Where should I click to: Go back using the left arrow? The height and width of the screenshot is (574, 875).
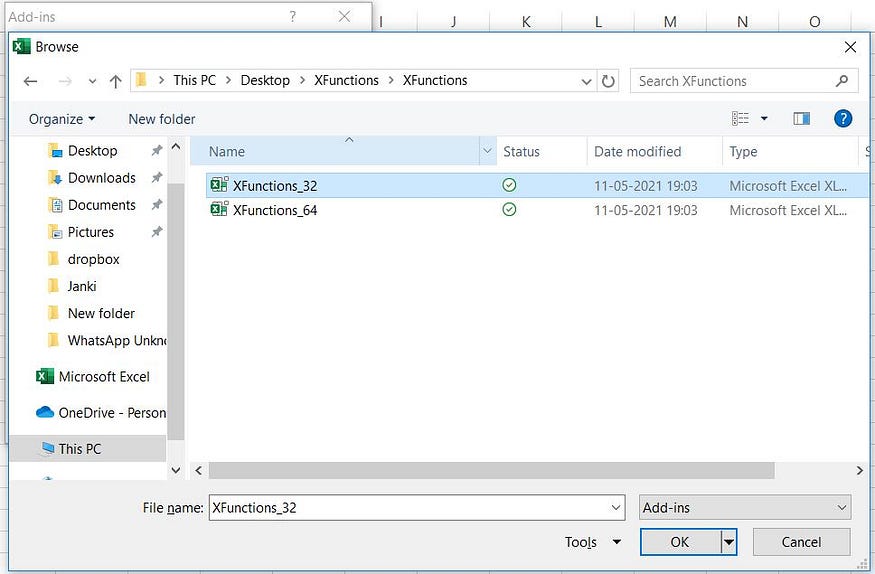31,81
